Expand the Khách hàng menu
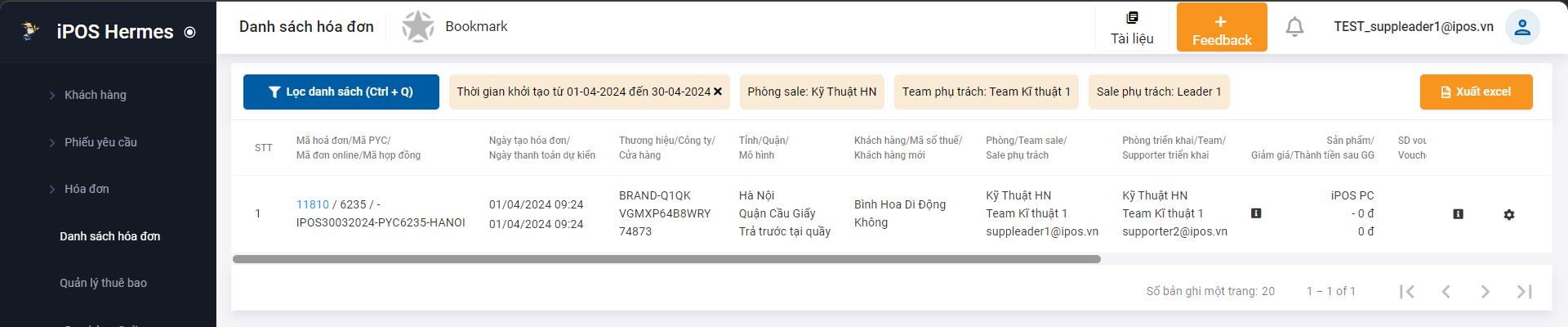Viewport: 1568px width, 327px height. click(96, 95)
